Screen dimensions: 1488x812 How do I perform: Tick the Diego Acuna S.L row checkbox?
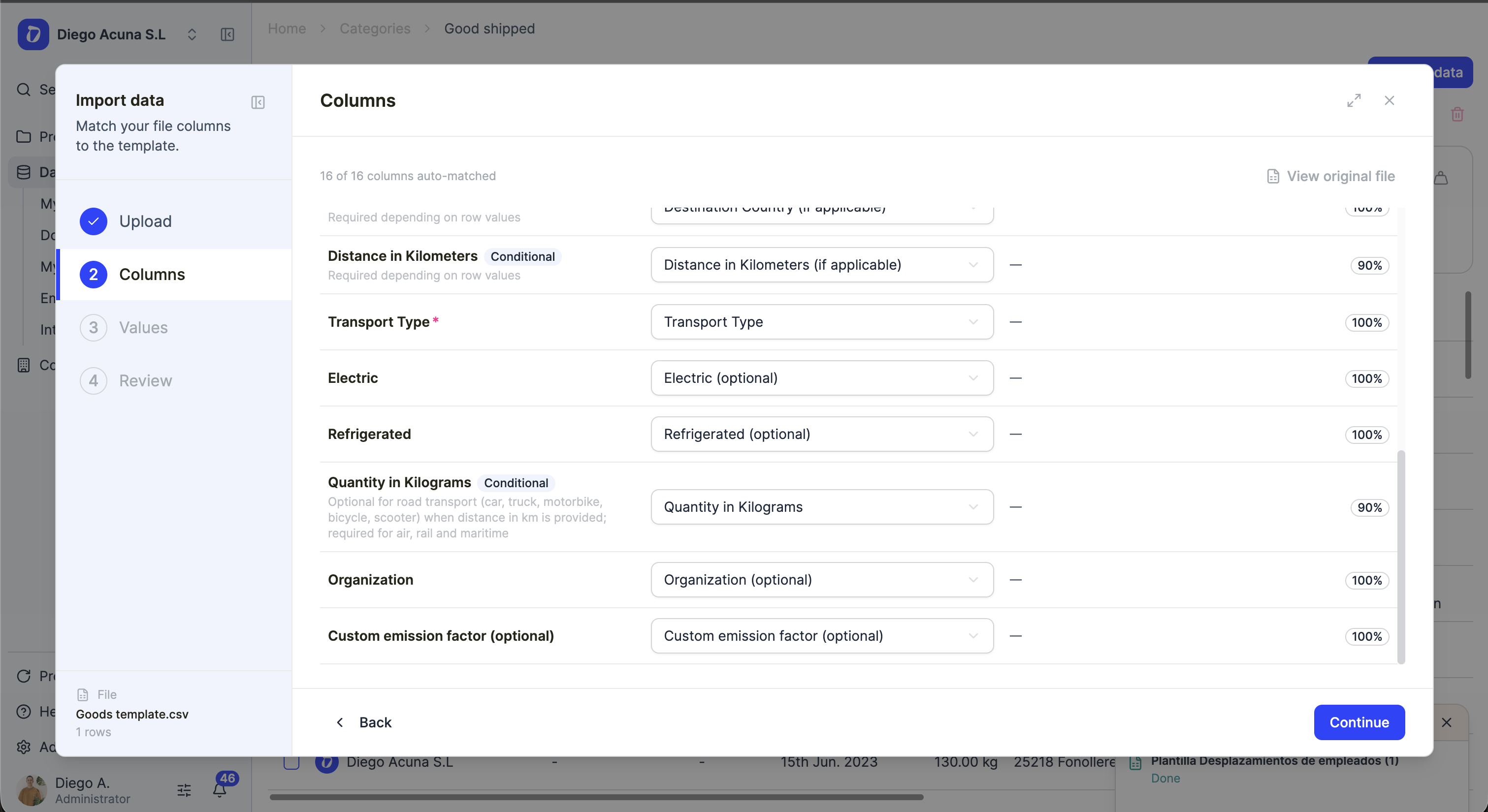291,762
